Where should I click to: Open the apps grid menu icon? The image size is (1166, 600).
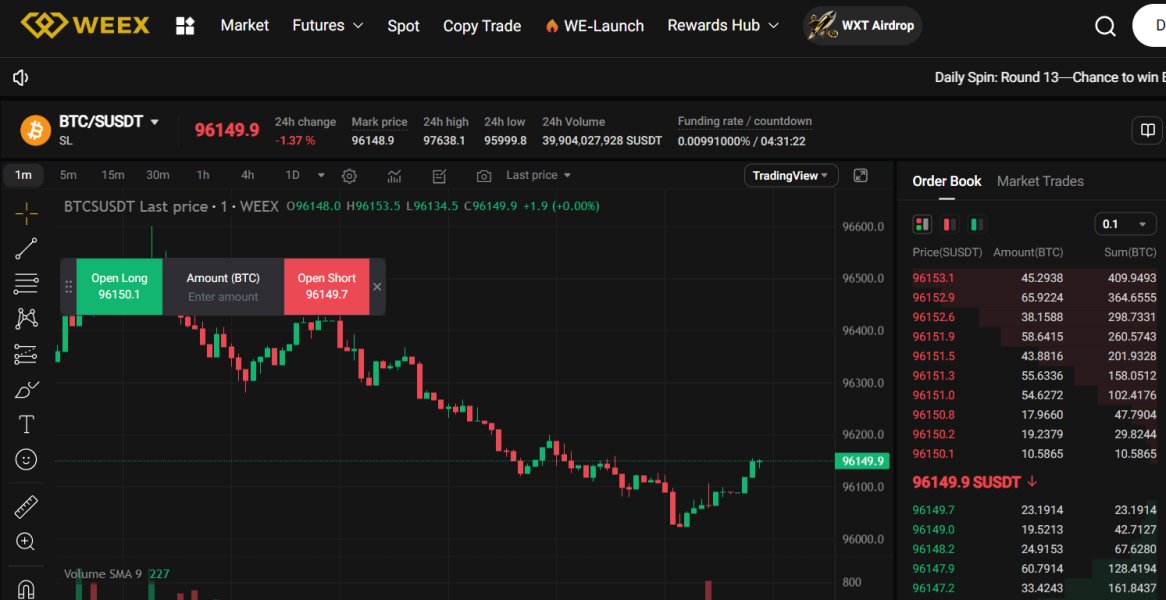[184, 26]
